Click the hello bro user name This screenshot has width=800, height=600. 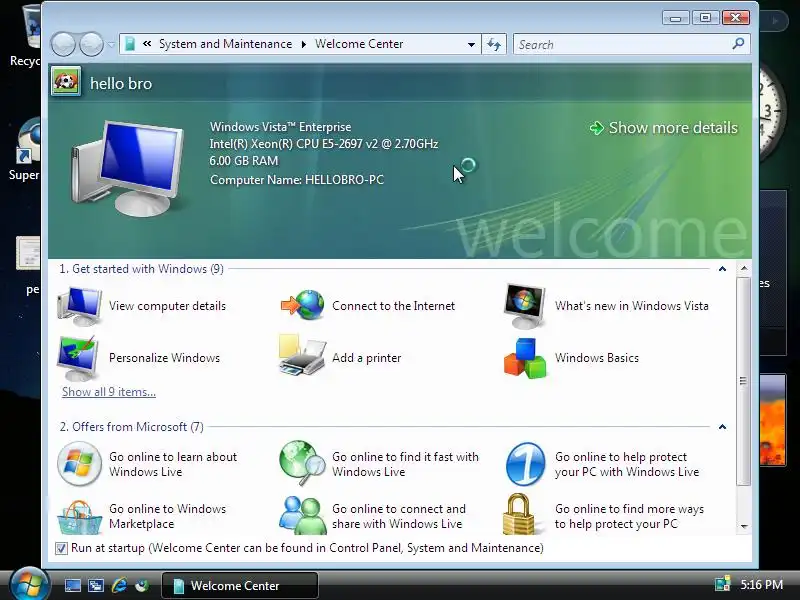point(121,84)
